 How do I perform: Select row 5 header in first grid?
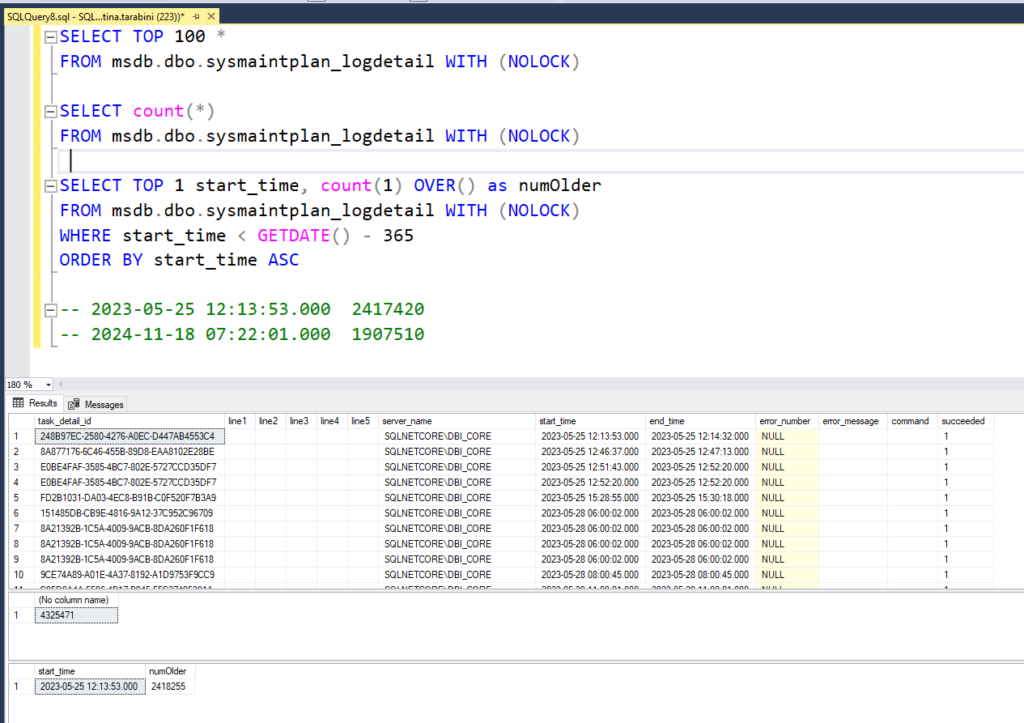point(18,497)
